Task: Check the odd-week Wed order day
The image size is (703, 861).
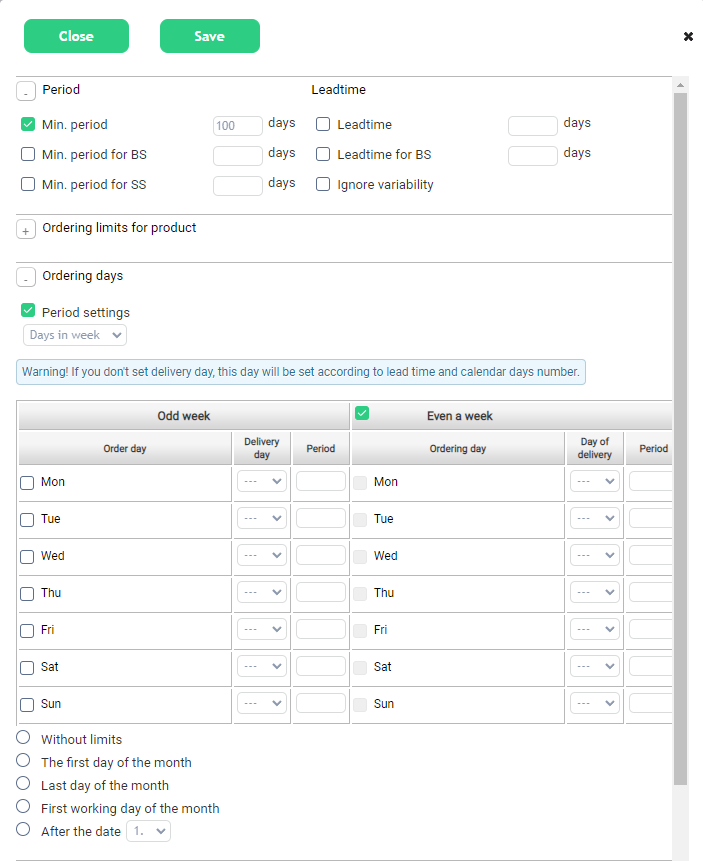Action: pyautogui.click(x=28, y=557)
